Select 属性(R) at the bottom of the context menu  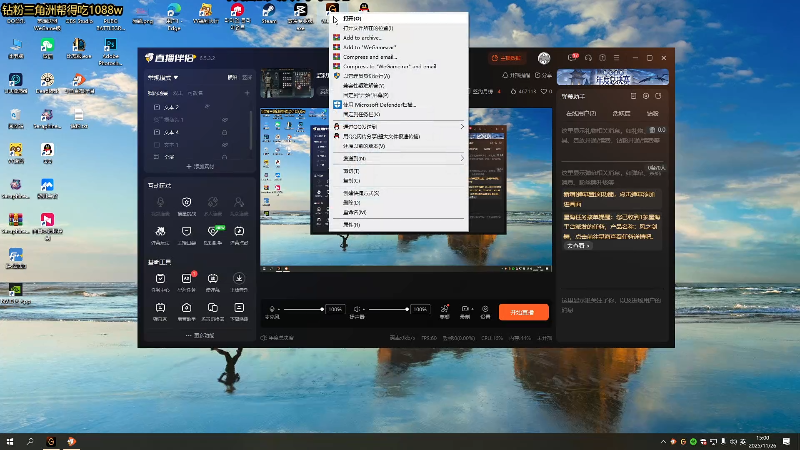pyautogui.click(x=399, y=224)
